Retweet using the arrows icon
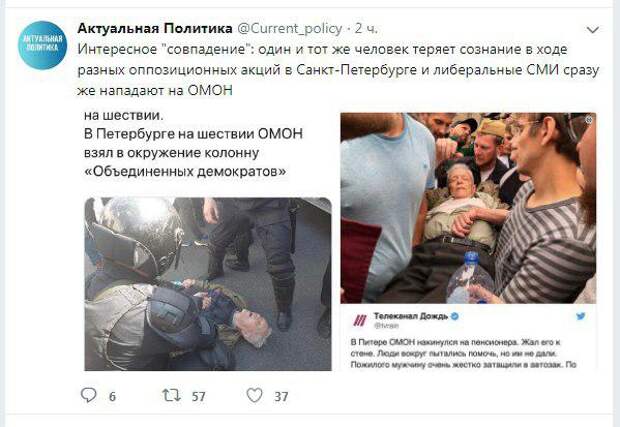 (x=172, y=395)
